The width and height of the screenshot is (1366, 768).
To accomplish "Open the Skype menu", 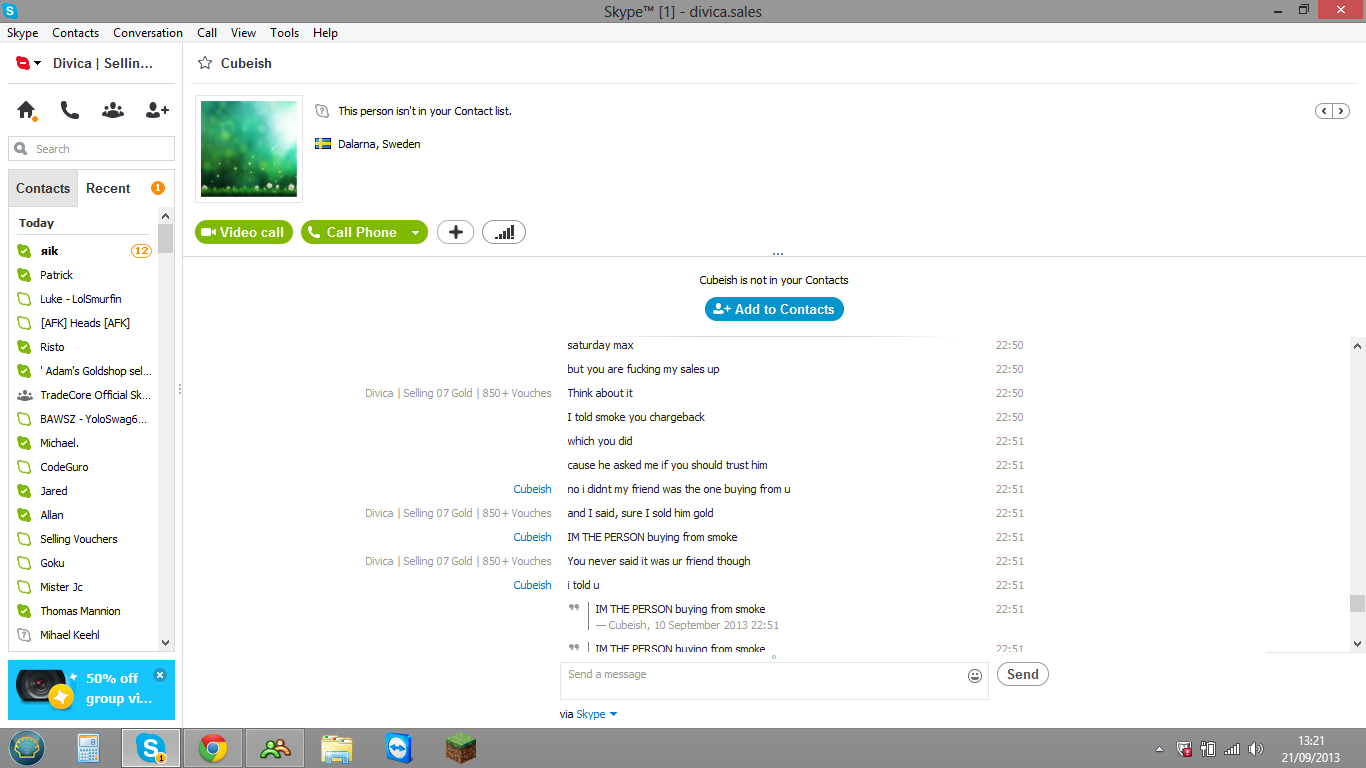I will point(22,33).
